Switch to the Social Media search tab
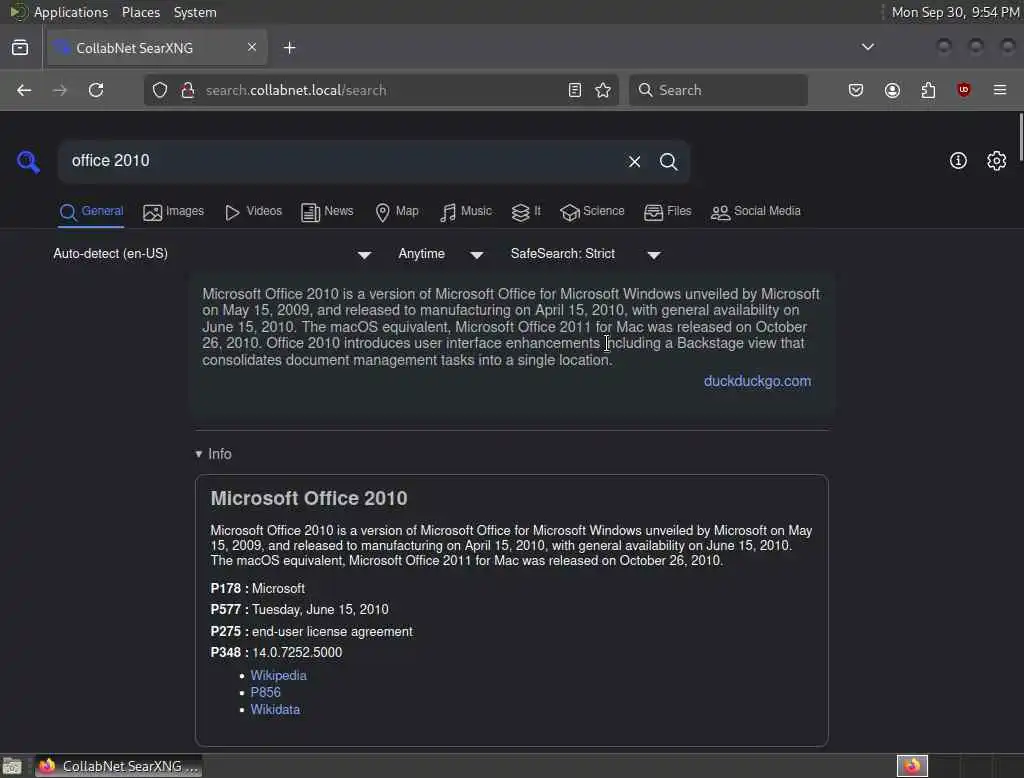The image size is (1024, 778). (756, 212)
